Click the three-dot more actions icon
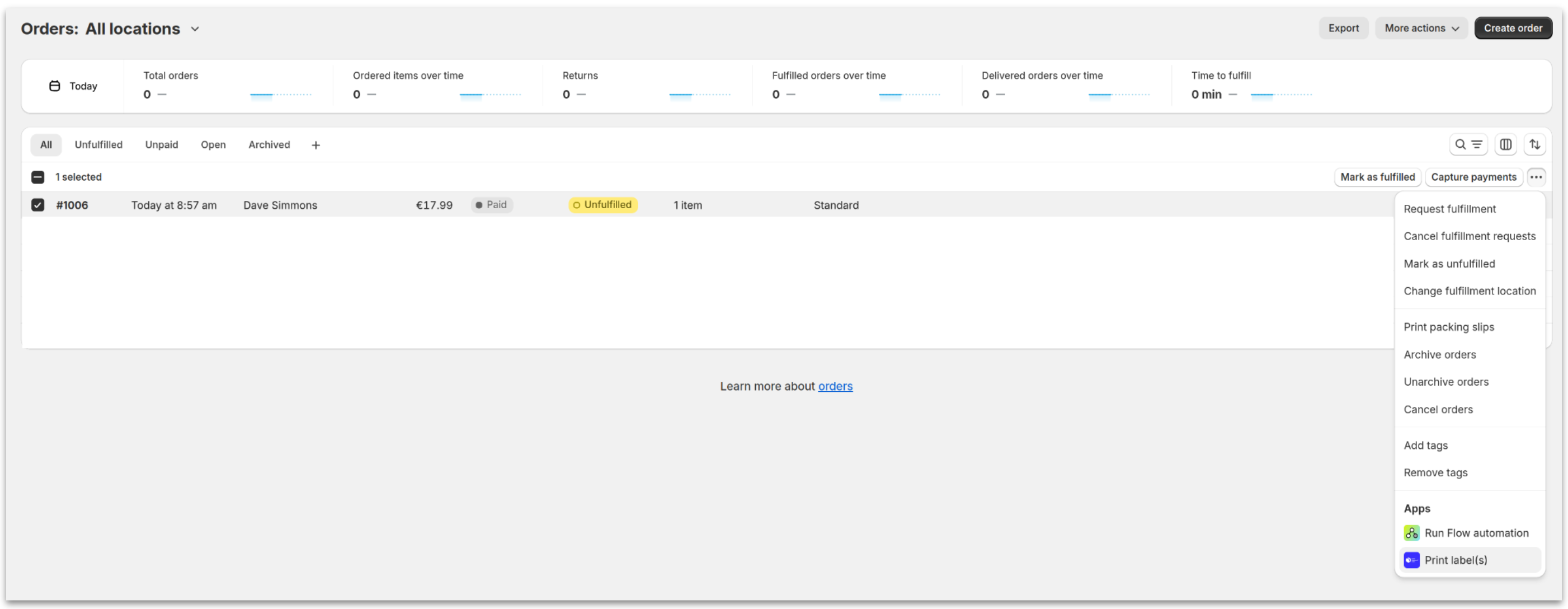The image size is (1568, 609). click(1535, 177)
